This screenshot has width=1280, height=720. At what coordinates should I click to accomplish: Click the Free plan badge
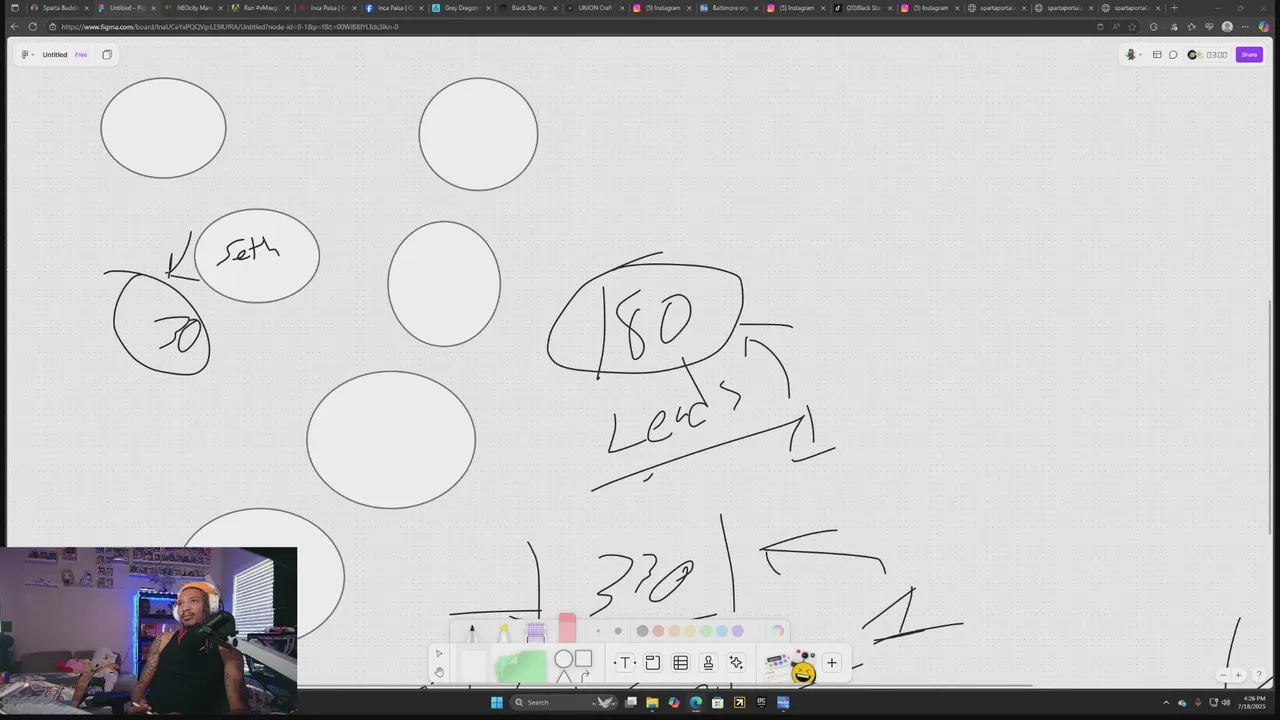[81, 55]
